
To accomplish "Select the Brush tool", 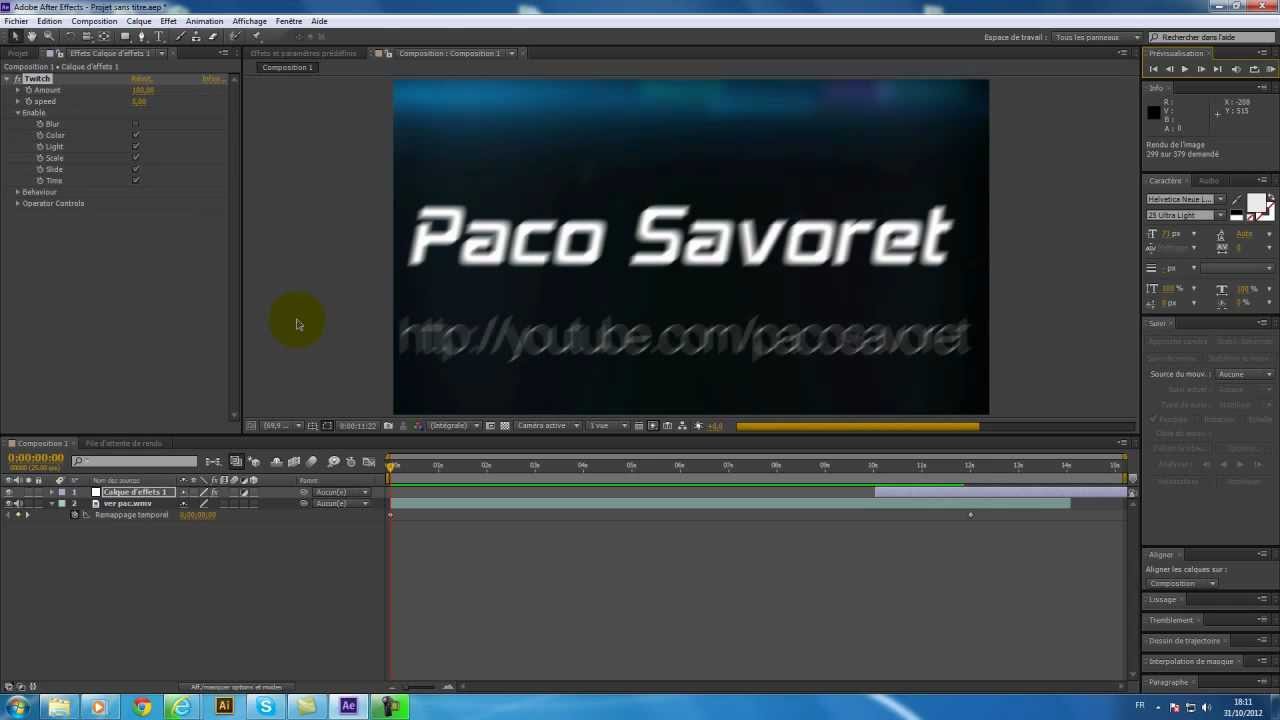I will pyautogui.click(x=180, y=37).
